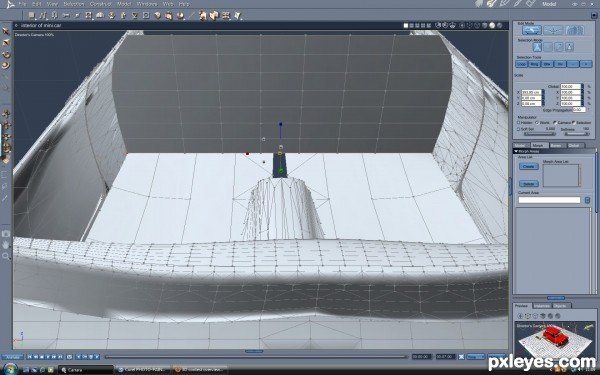Open the Model menu
This screenshot has width=600, height=375.
pos(124,4)
